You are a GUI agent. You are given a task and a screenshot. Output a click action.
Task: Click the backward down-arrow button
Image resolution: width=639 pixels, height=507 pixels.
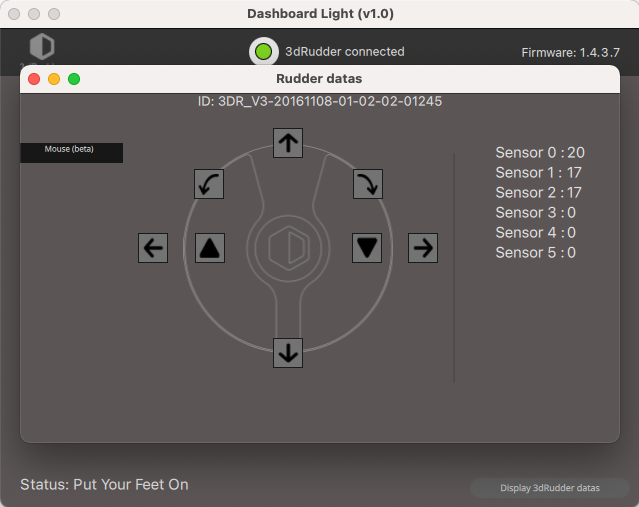(288, 353)
